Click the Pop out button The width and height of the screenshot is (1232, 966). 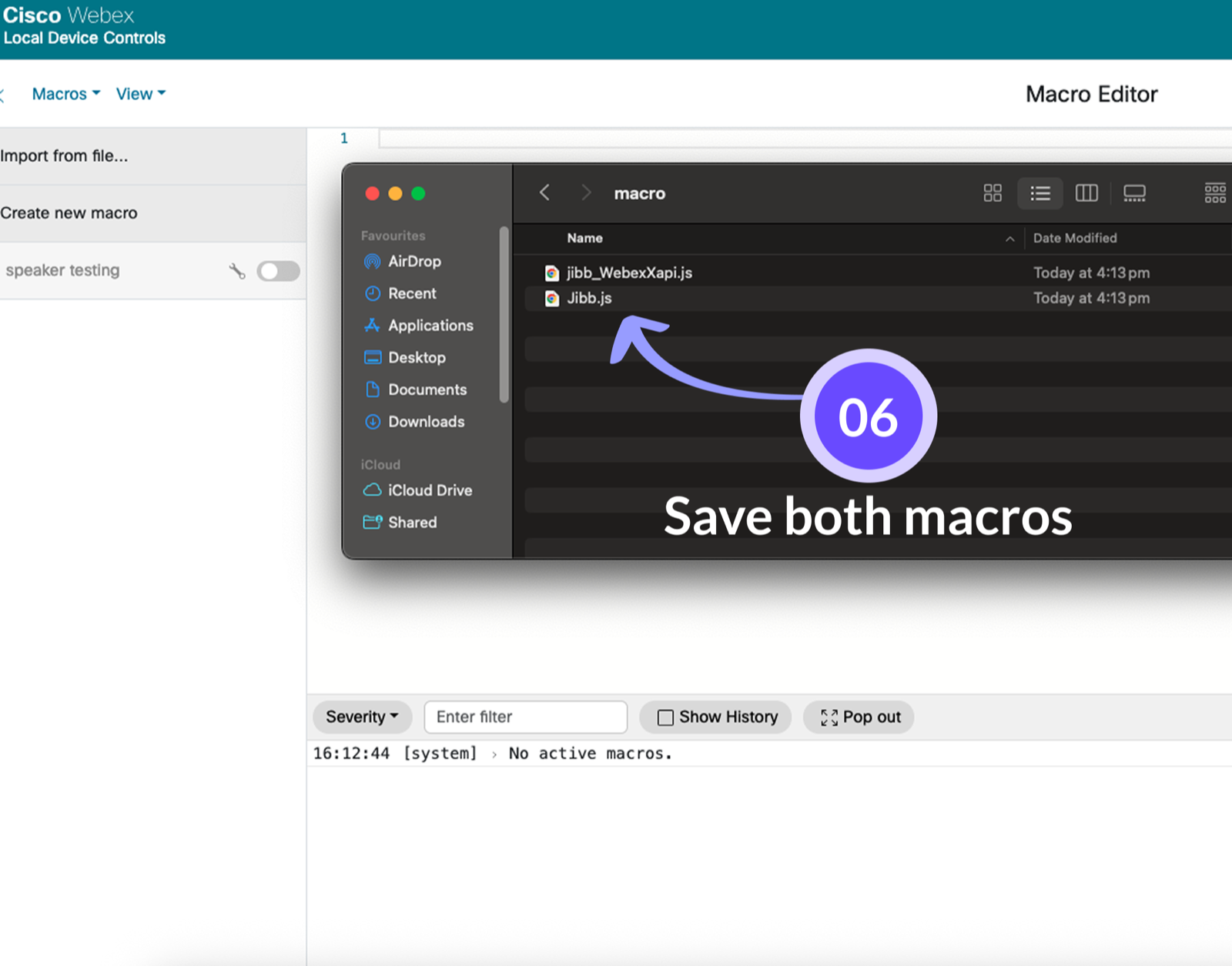859,717
